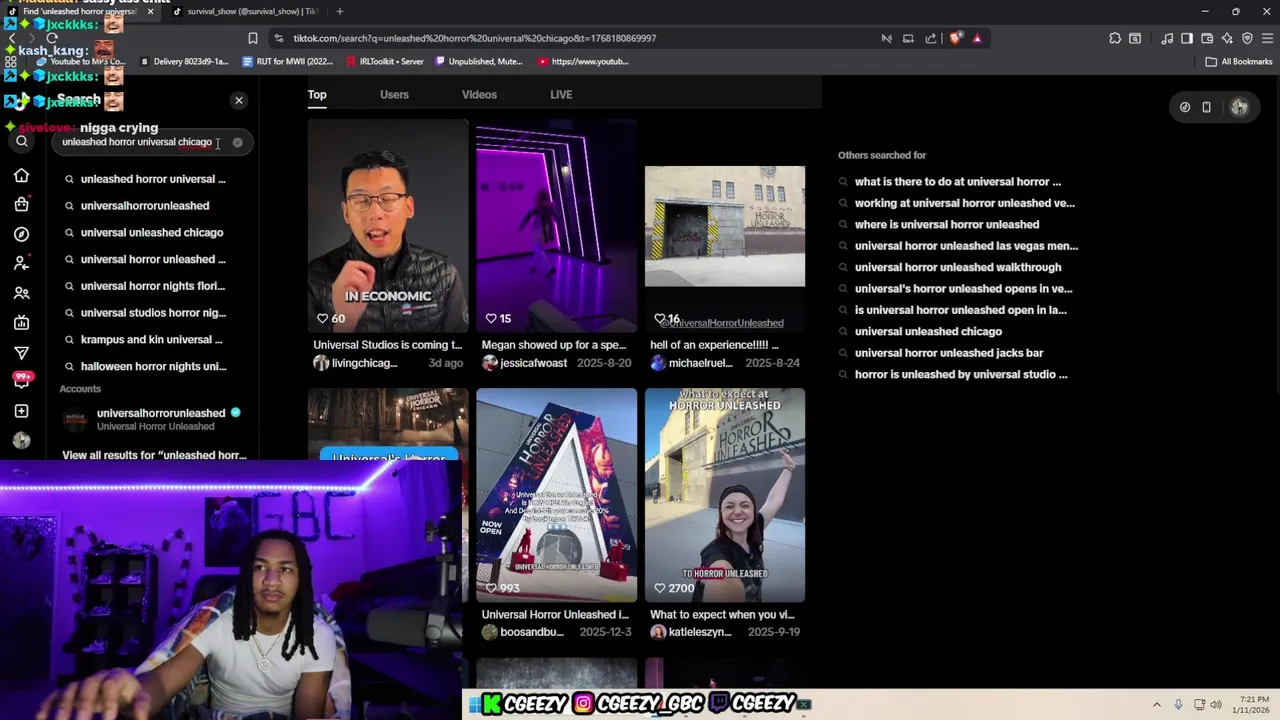
Task: Open the livingchicag... video with 60 likes
Action: click(x=388, y=226)
